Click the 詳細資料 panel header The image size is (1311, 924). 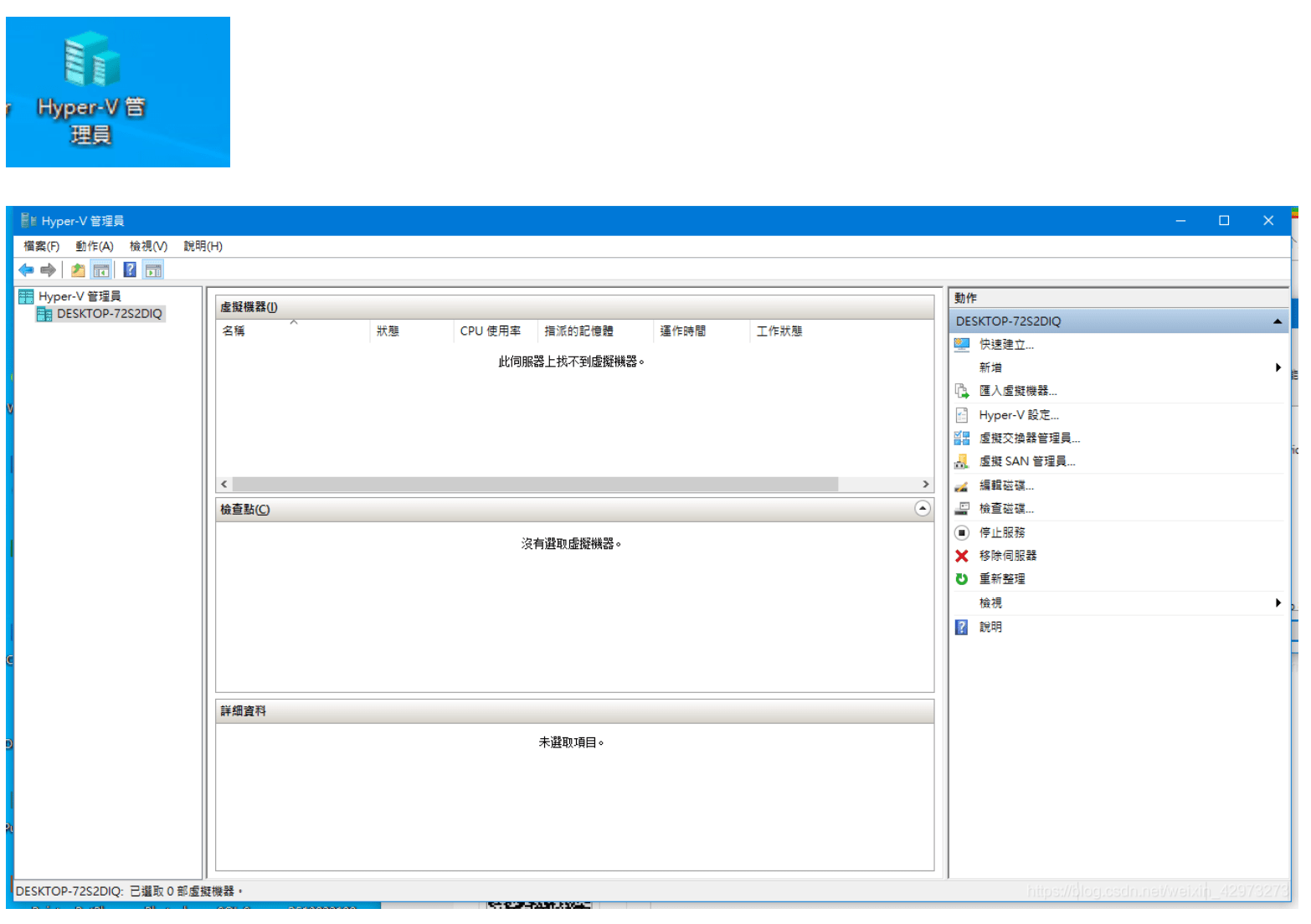(574, 711)
